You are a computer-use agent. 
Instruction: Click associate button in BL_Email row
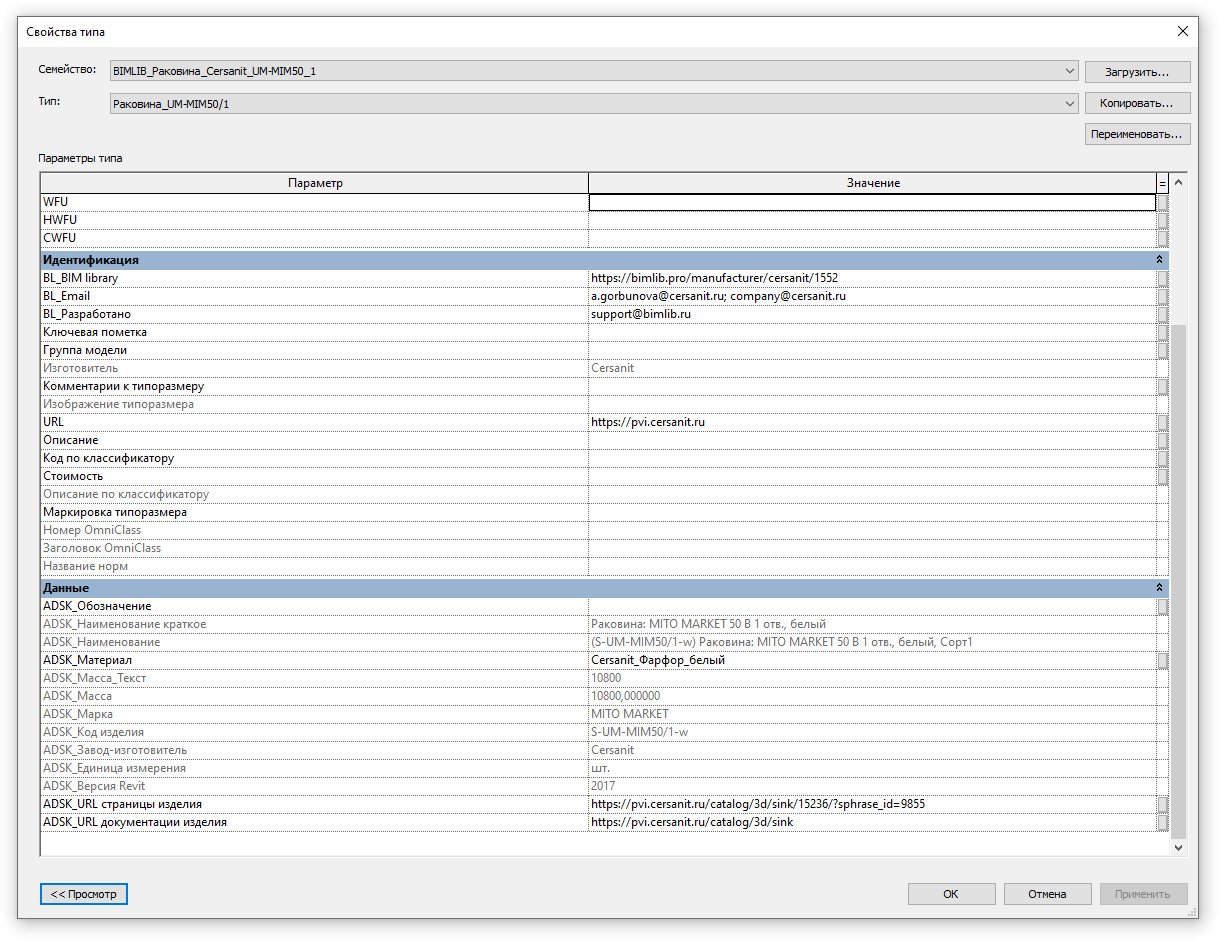pos(1163,296)
